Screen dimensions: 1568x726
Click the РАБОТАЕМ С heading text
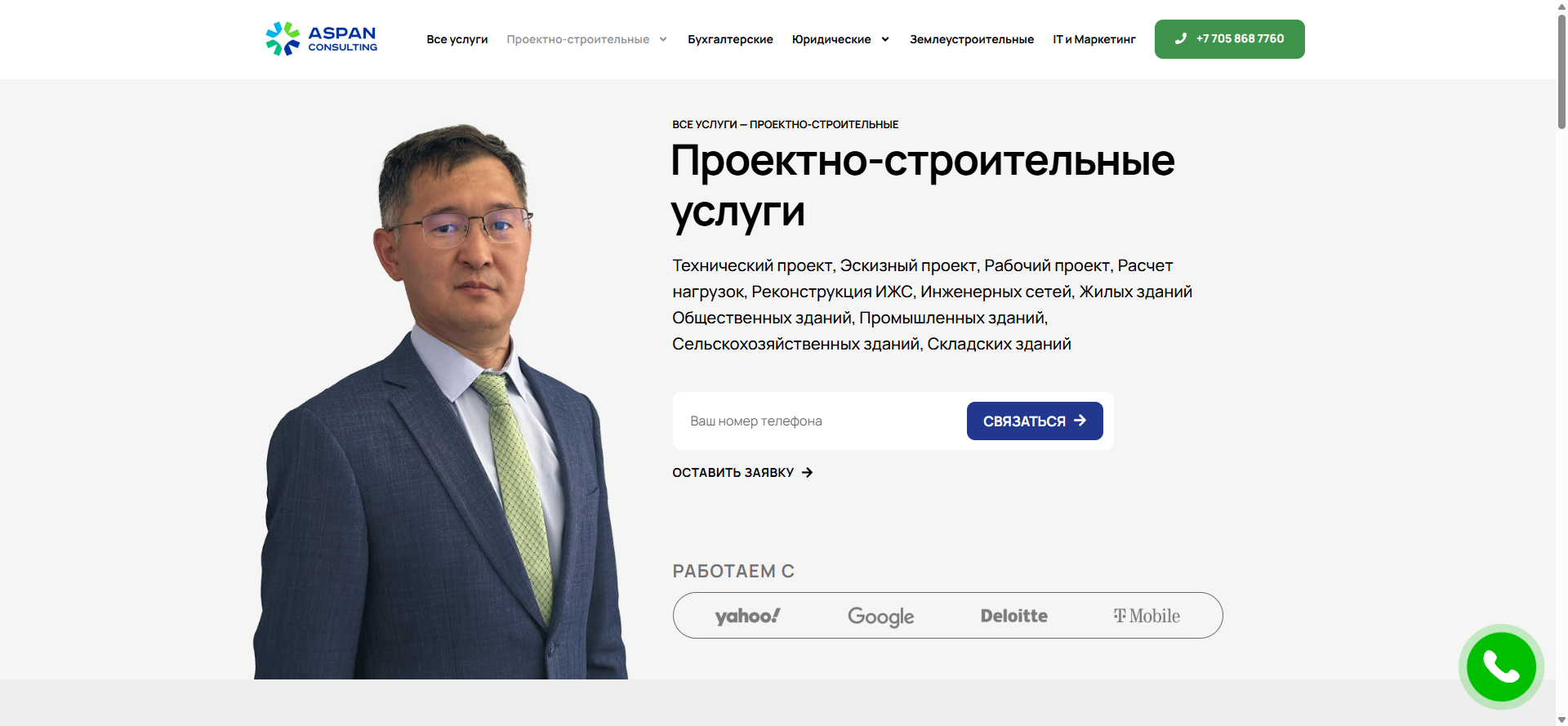tap(733, 571)
